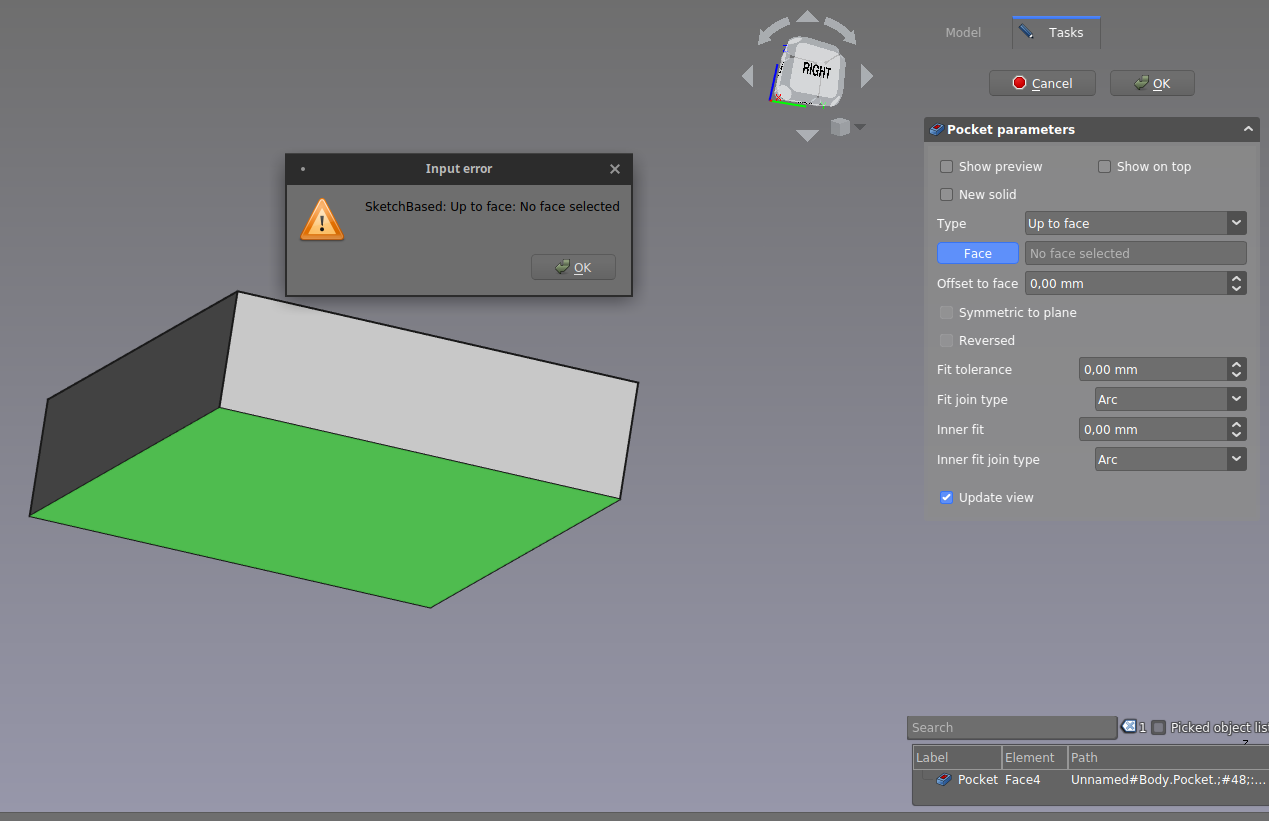Image resolution: width=1269 pixels, height=821 pixels.
Task: Click the warning triangle icon in the error dialog
Action: [x=322, y=220]
